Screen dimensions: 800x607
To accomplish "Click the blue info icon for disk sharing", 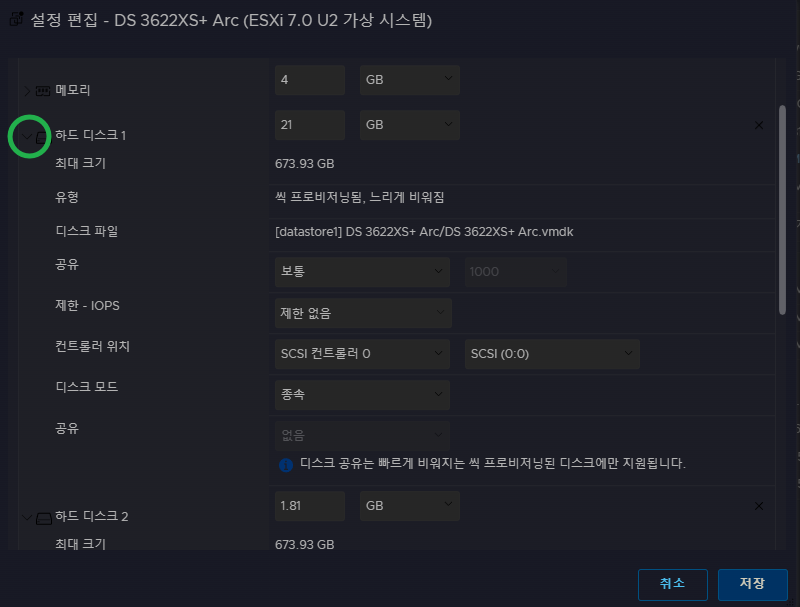I will click(285, 464).
